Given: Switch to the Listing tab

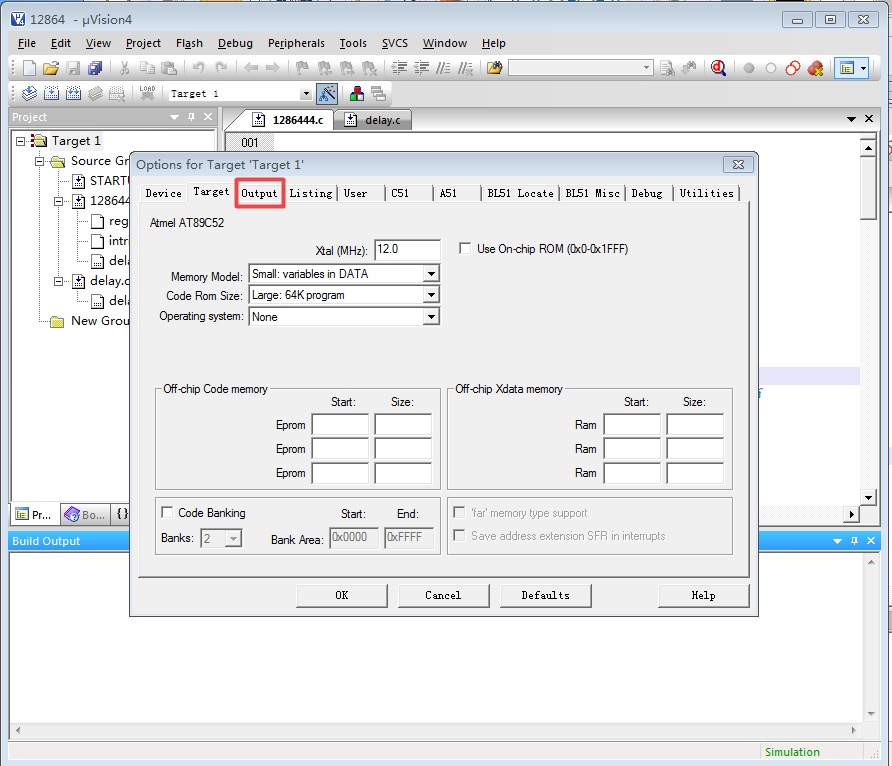Looking at the screenshot, I should pos(311,193).
